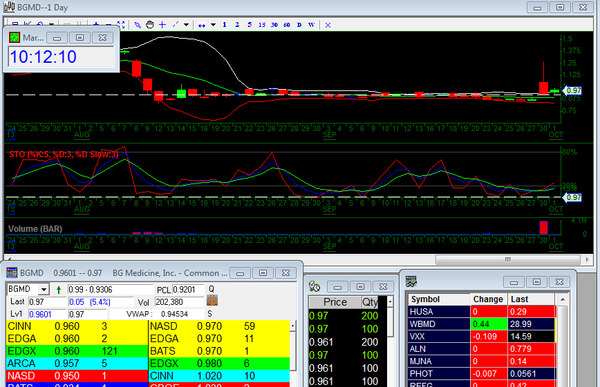Screen dimensions: 600x387
Task: Click the Volume (BAR) indicator label
Action: point(35,229)
